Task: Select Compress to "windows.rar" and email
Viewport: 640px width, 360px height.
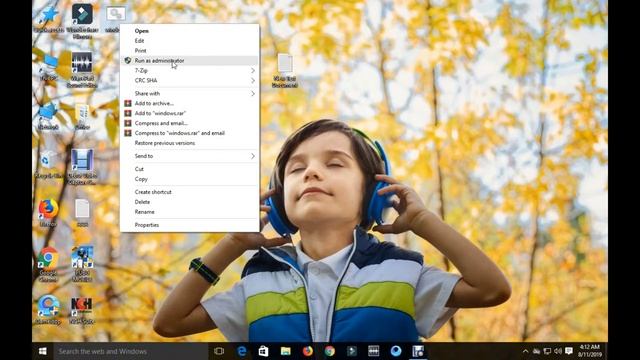Action: 189,133
